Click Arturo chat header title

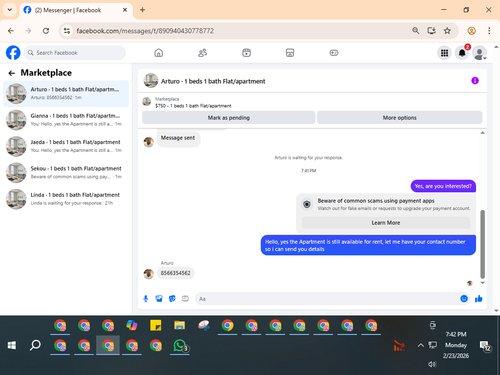[213, 81]
